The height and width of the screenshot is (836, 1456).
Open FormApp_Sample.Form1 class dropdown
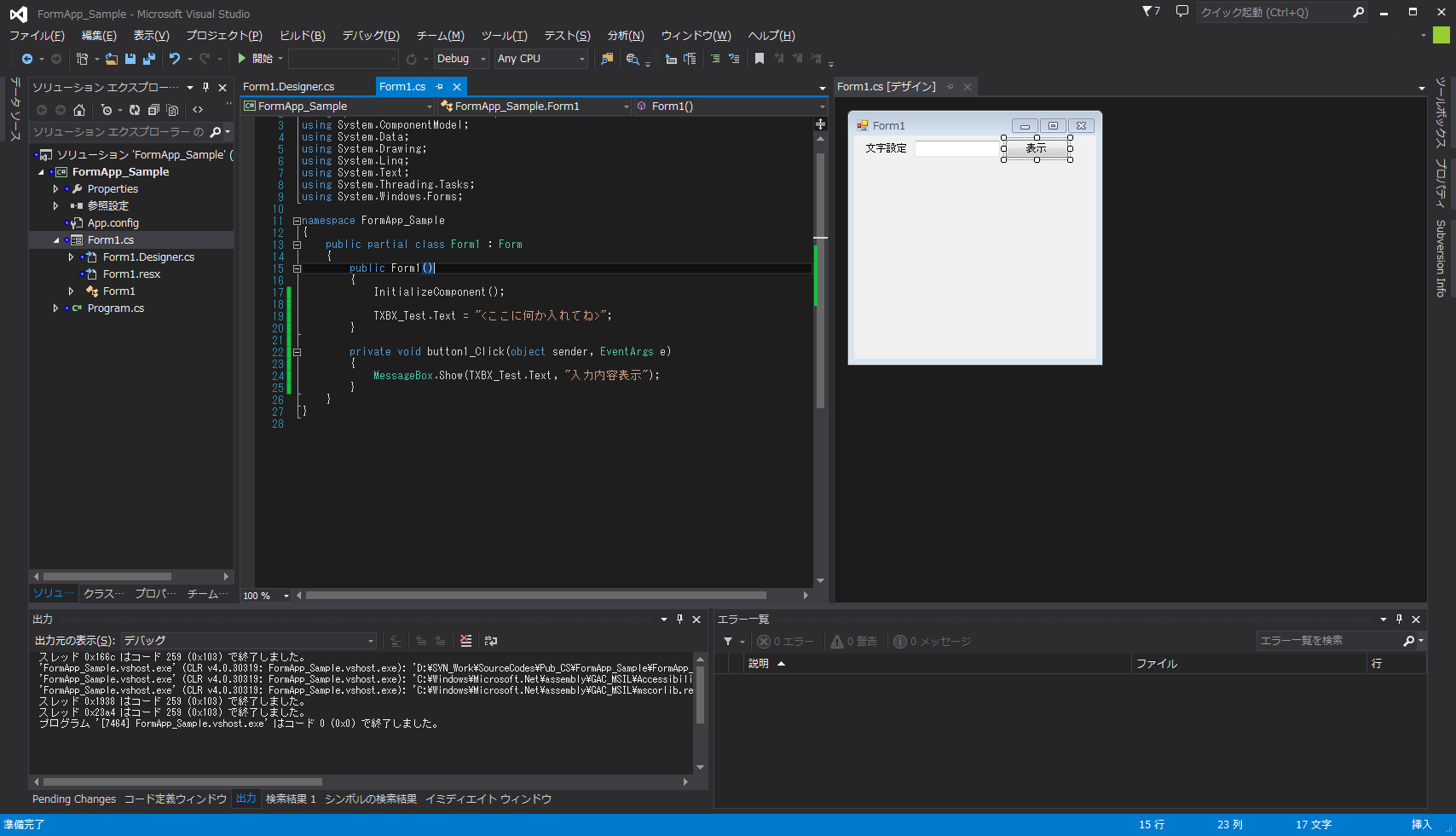click(534, 107)
